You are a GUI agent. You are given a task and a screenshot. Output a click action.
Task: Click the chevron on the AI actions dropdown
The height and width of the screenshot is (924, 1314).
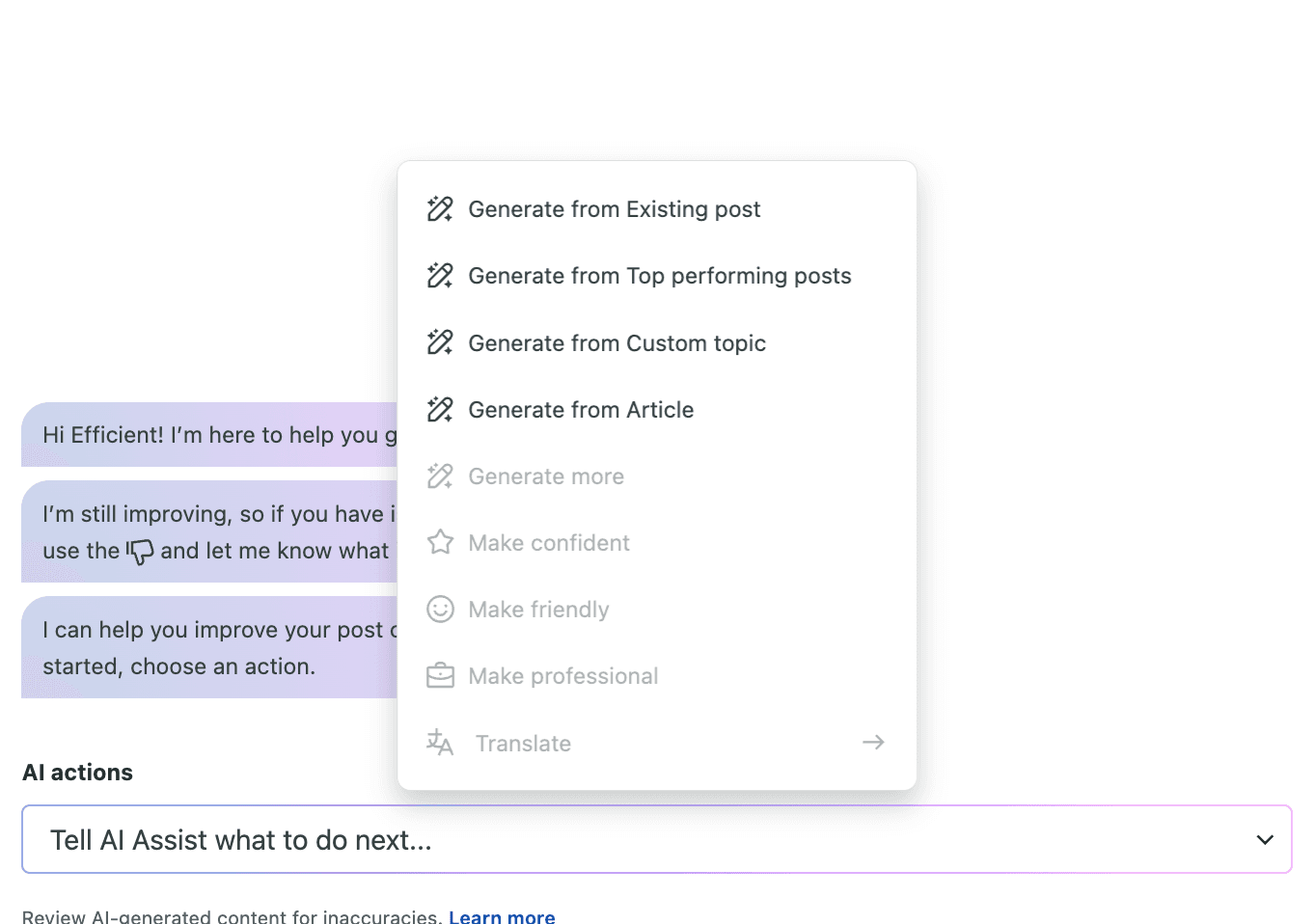pyautogui.click(x=1265, y=840)
